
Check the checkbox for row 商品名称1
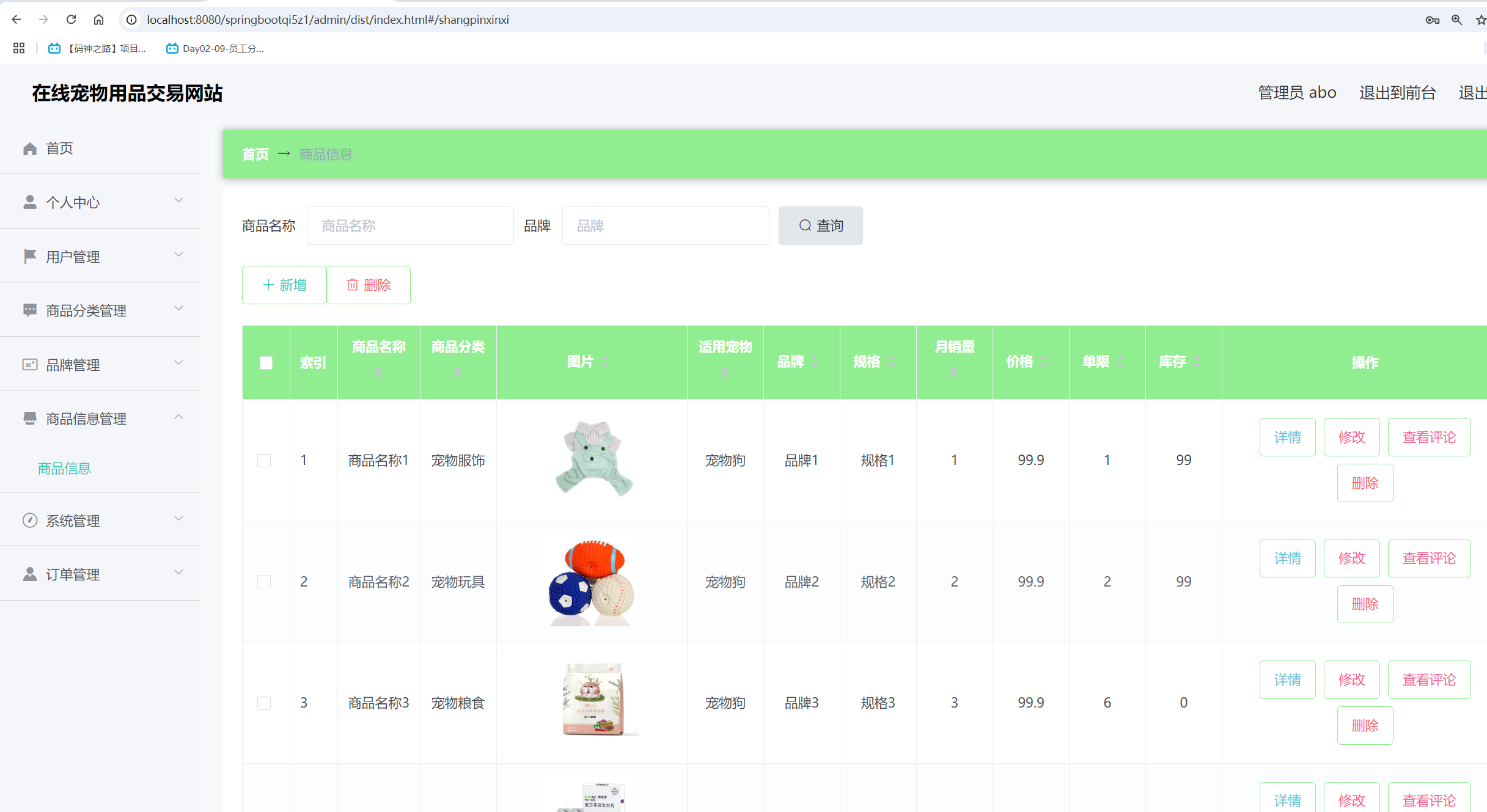tap(264, 460)
